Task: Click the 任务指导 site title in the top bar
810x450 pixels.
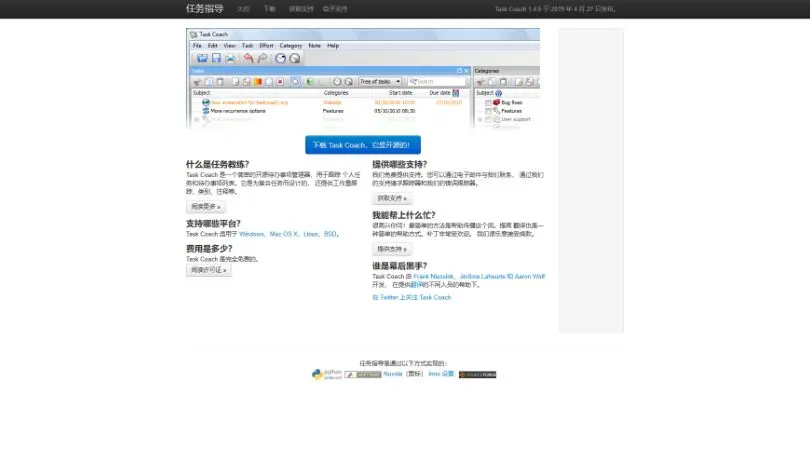Action: coord(205,8)
